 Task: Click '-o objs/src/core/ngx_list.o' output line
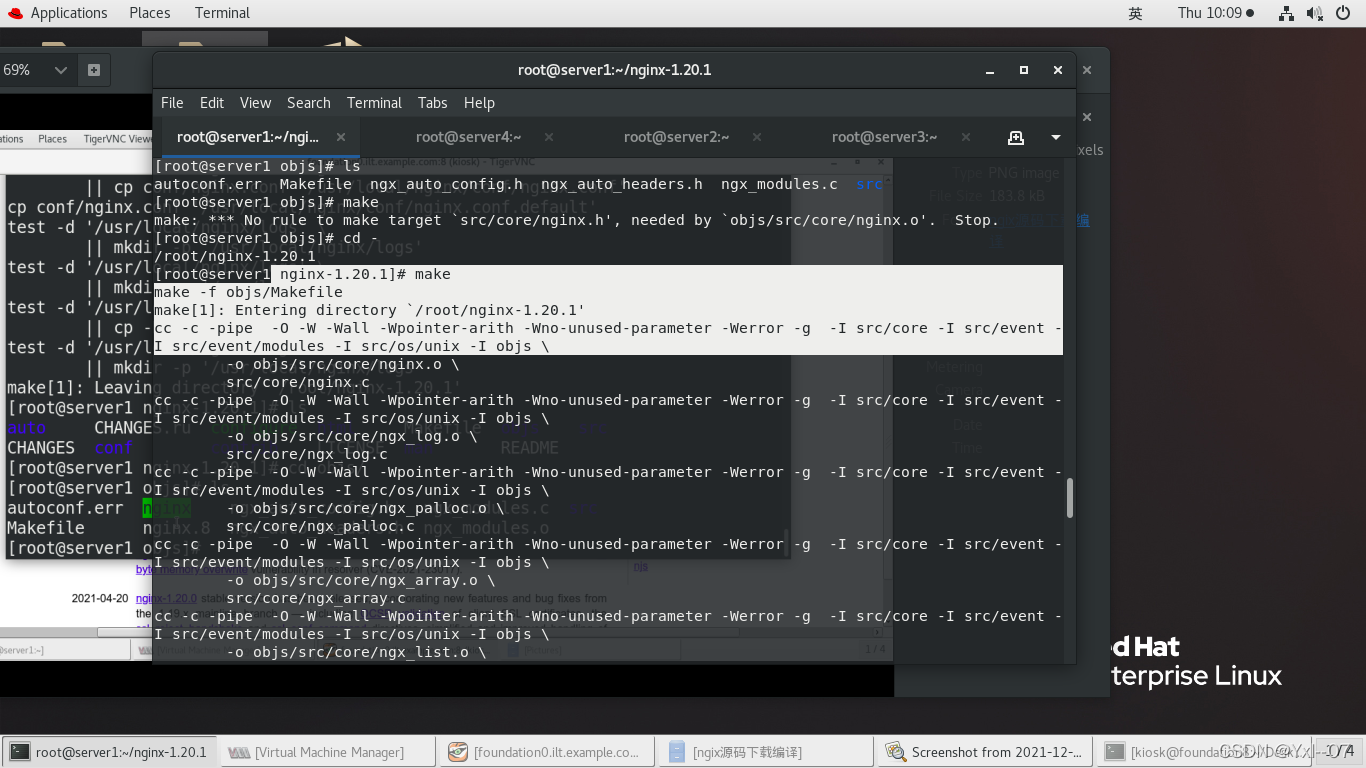point(357,652)
